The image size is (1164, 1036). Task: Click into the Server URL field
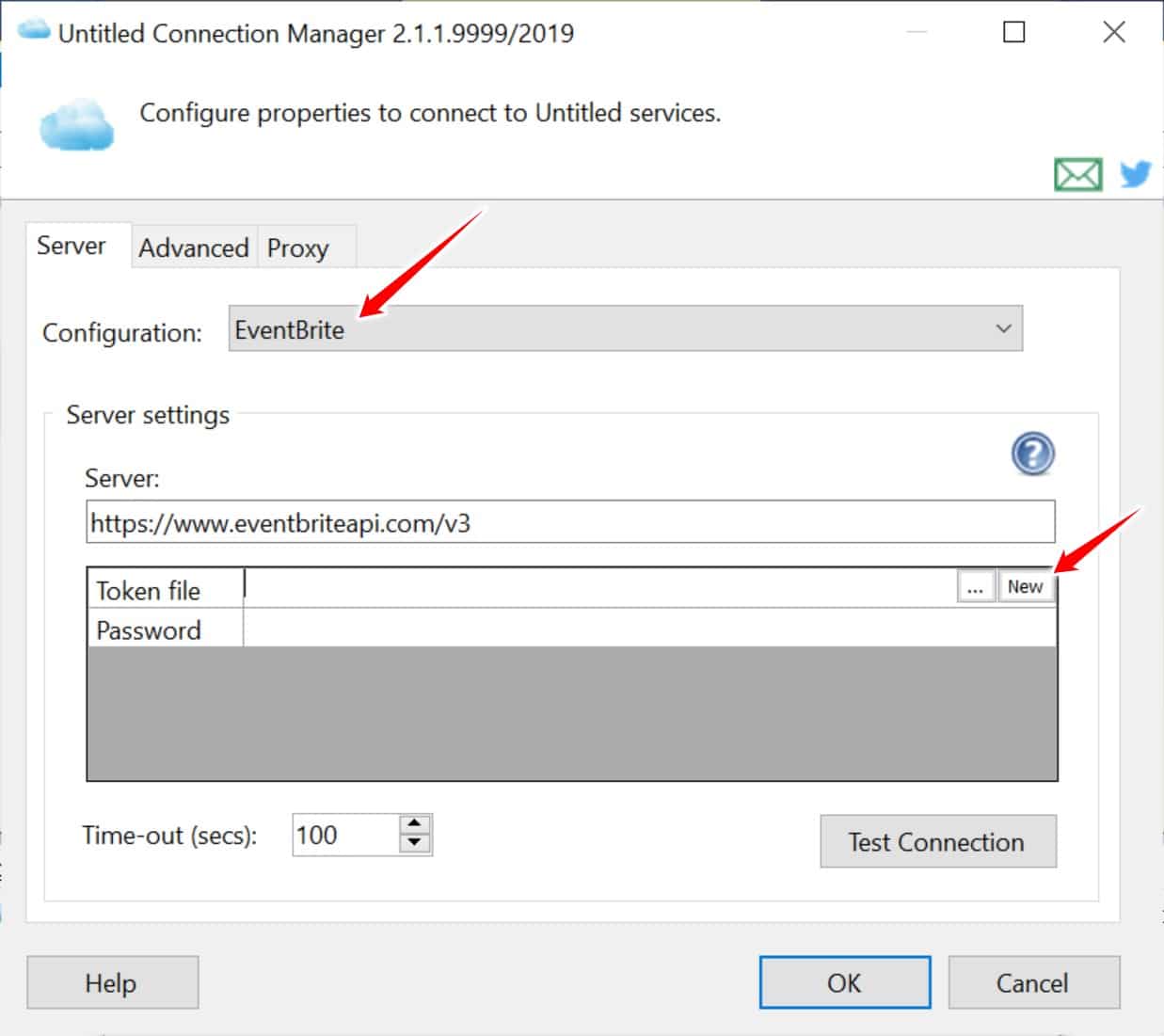point(570,522)
